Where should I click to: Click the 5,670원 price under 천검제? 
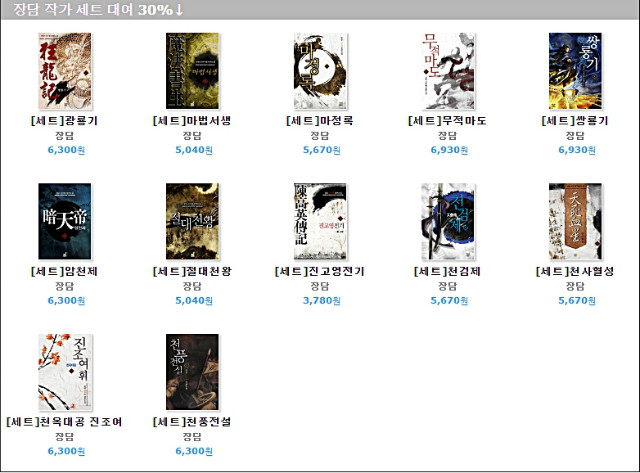[x=449, y=300]
